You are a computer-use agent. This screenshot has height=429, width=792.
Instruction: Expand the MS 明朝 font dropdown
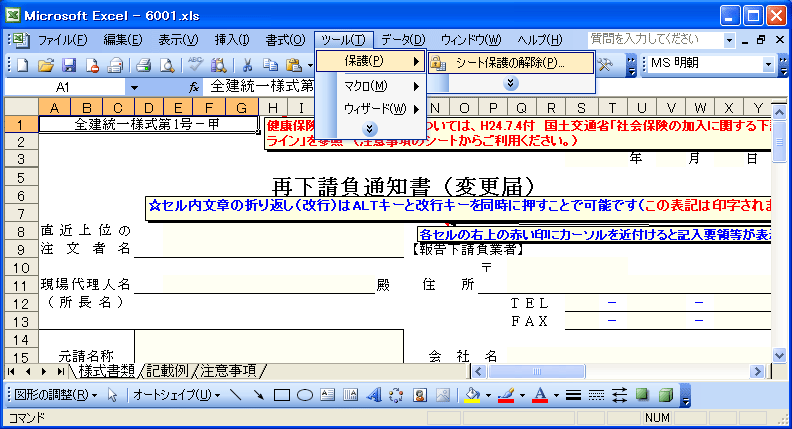(x=769, y=64)
